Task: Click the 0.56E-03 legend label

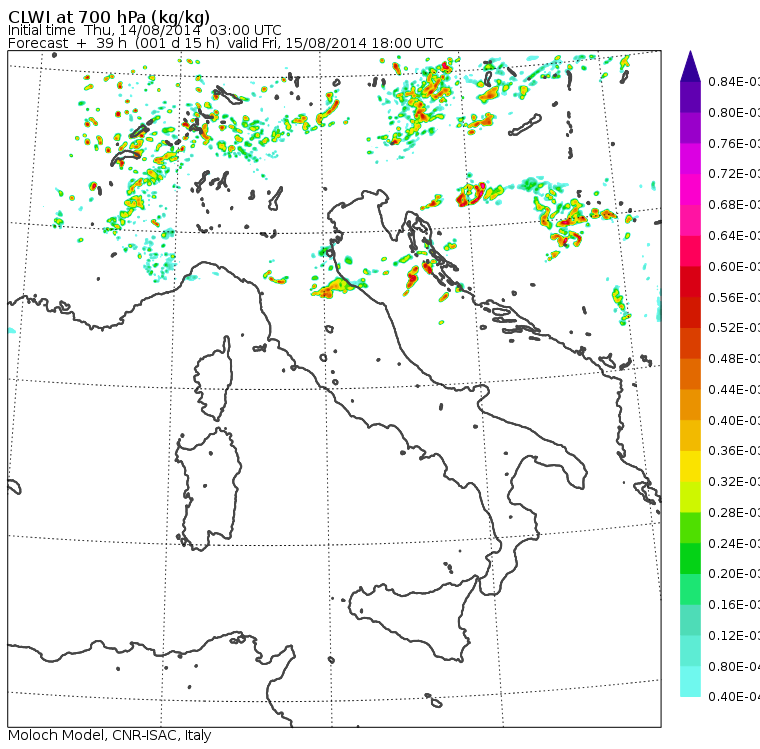Action: click(x=734, y=297)
